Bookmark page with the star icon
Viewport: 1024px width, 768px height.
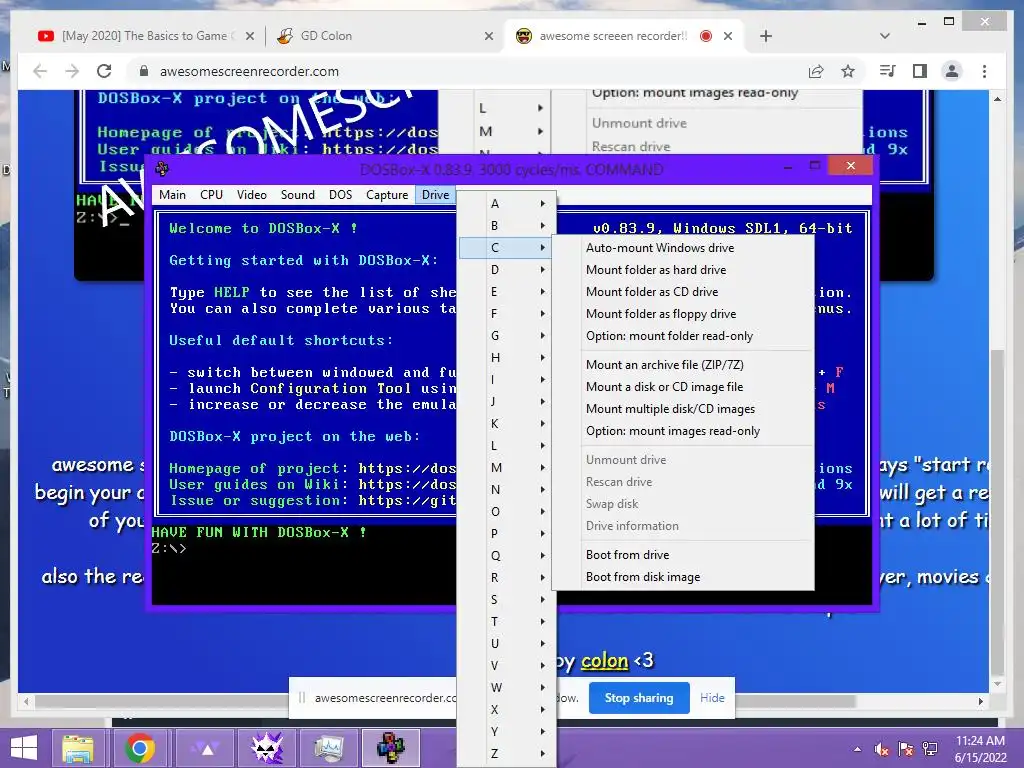pos(848,71)
